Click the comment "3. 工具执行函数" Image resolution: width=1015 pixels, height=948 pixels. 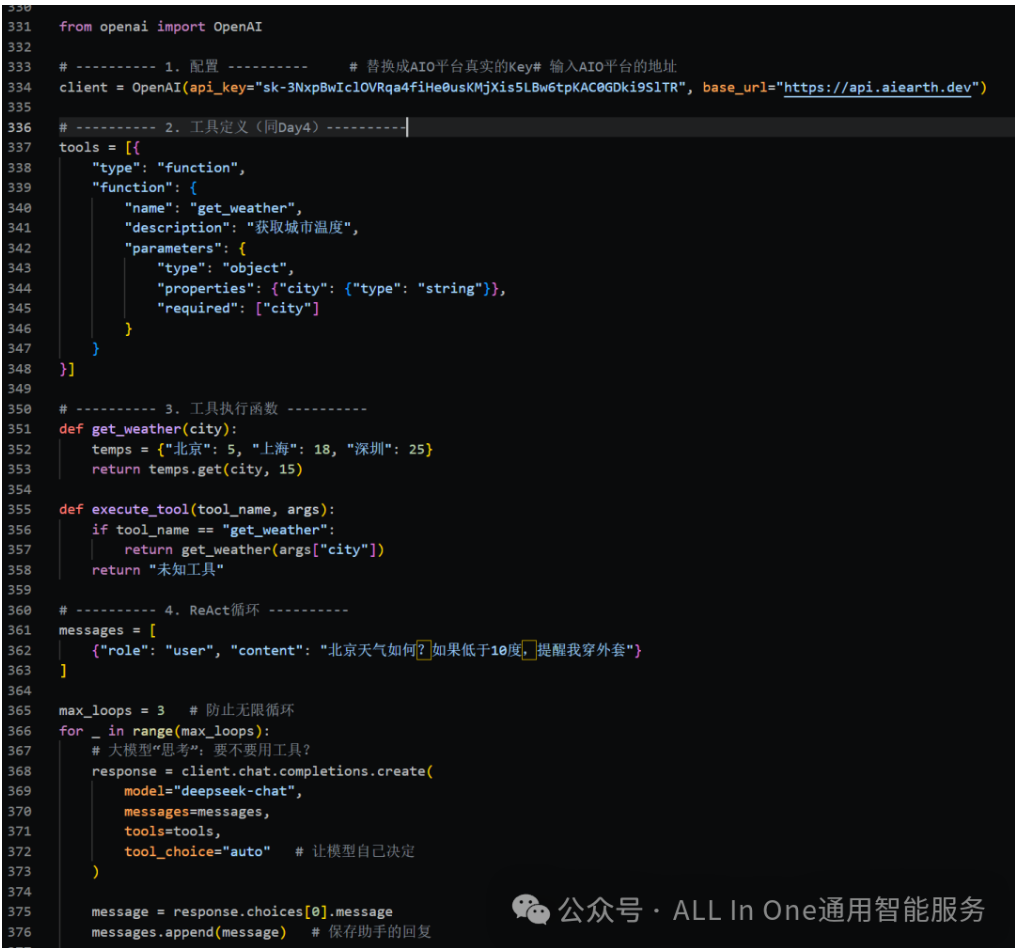221,409
